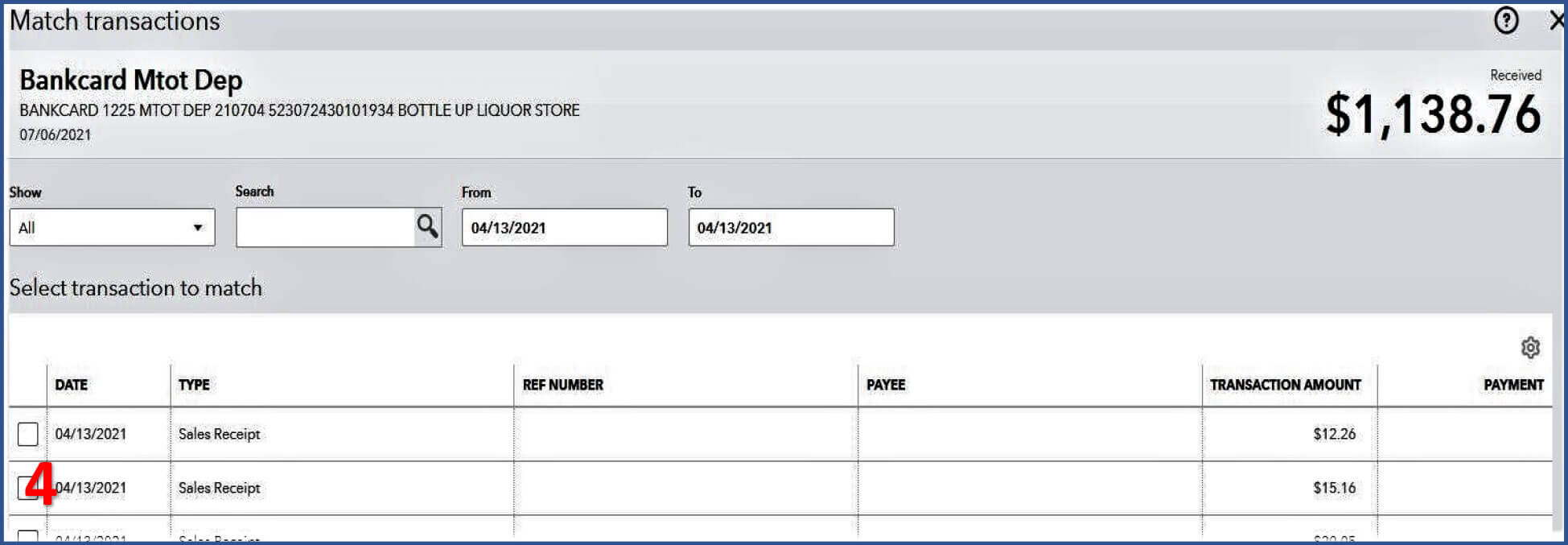Open the help question mark icon
This screenshot has width=1568, height=545.
tap(1505, 20)
